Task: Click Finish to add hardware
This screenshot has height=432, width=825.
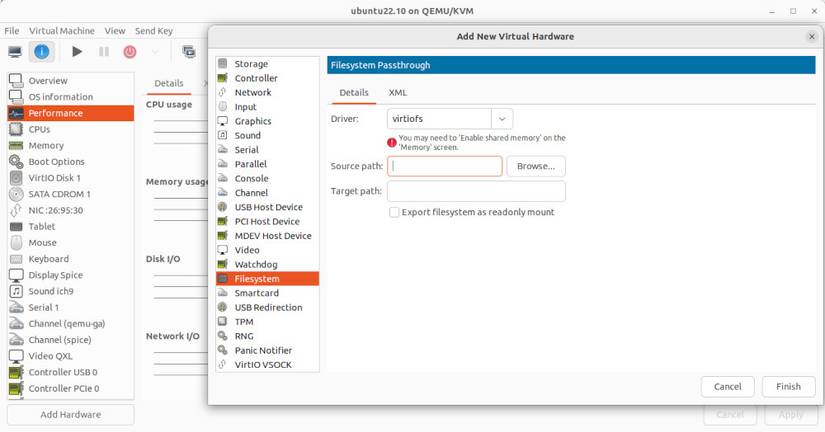Action: point(788,387)
